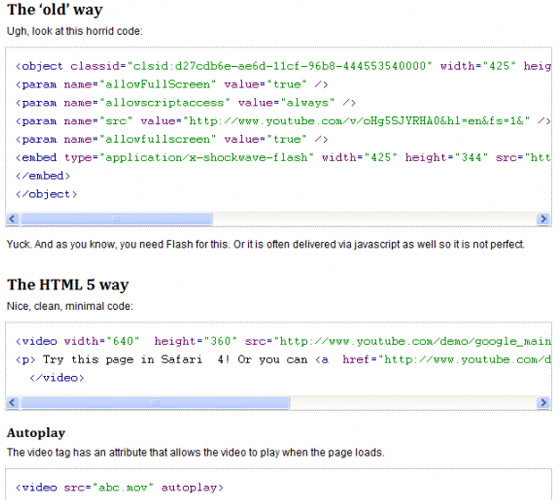Click the param src youtube URL line
This screenshot has width=560, height=500.
[x=283, y=121]
